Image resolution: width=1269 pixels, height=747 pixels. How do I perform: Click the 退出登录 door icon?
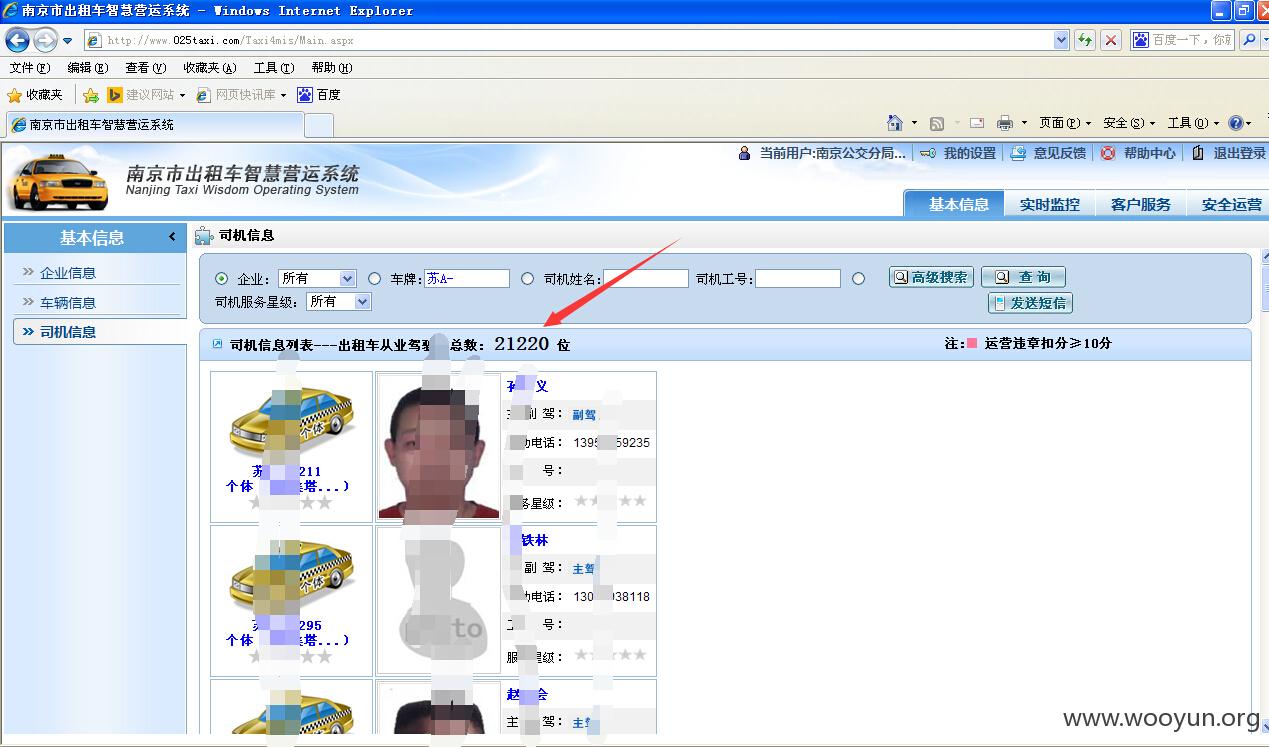click(1198, 153)
